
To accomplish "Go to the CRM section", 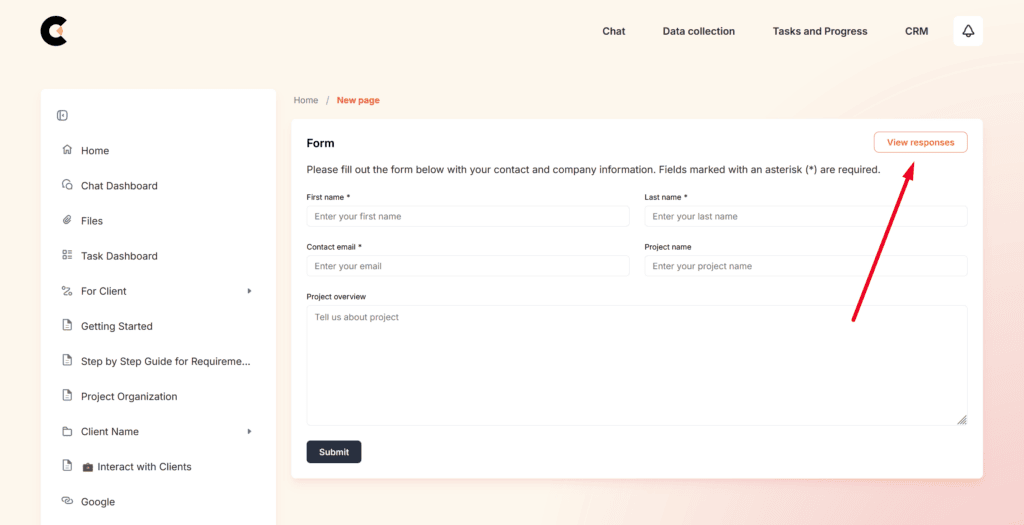I will click(916, 31).
